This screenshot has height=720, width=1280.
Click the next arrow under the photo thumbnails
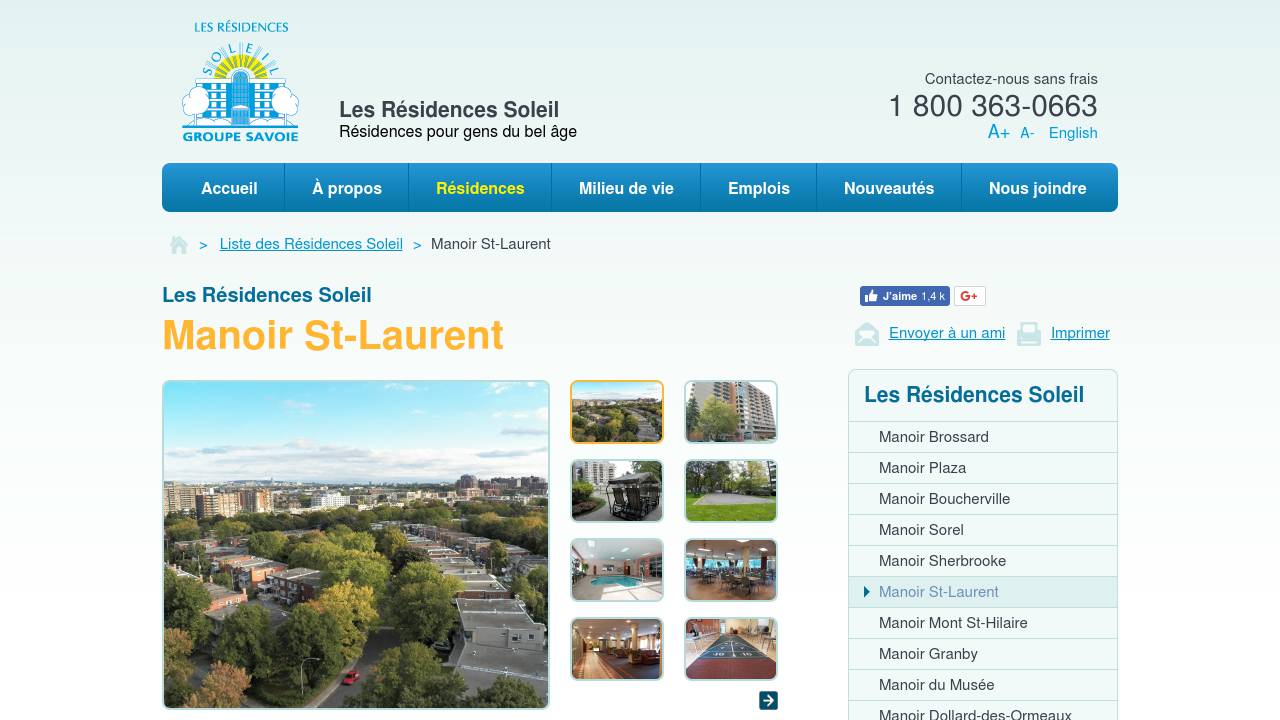(768, 700)
